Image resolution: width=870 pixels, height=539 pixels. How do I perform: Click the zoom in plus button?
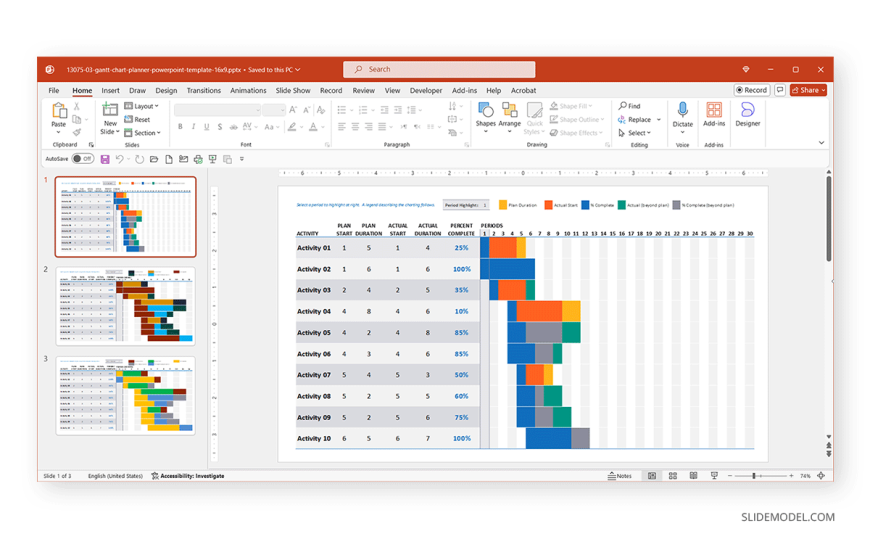[791, 476]
